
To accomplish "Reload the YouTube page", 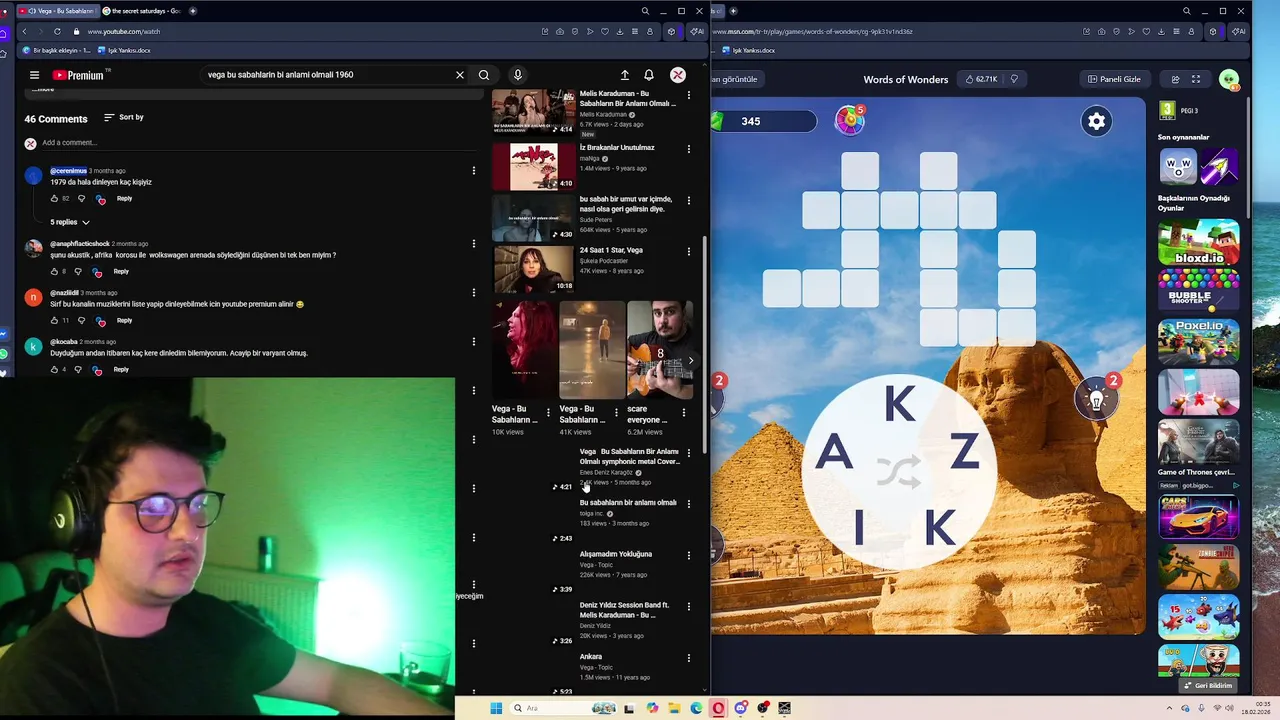I will (x=57, y=31).
